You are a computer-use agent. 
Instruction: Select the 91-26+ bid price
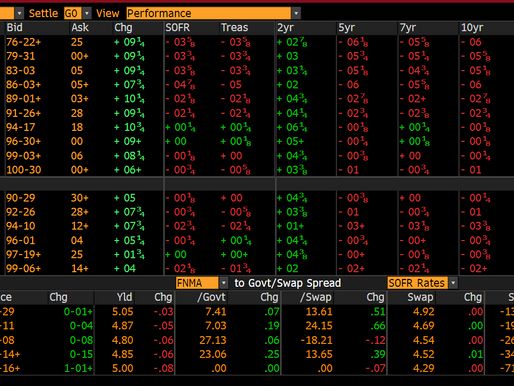point(24,113)
